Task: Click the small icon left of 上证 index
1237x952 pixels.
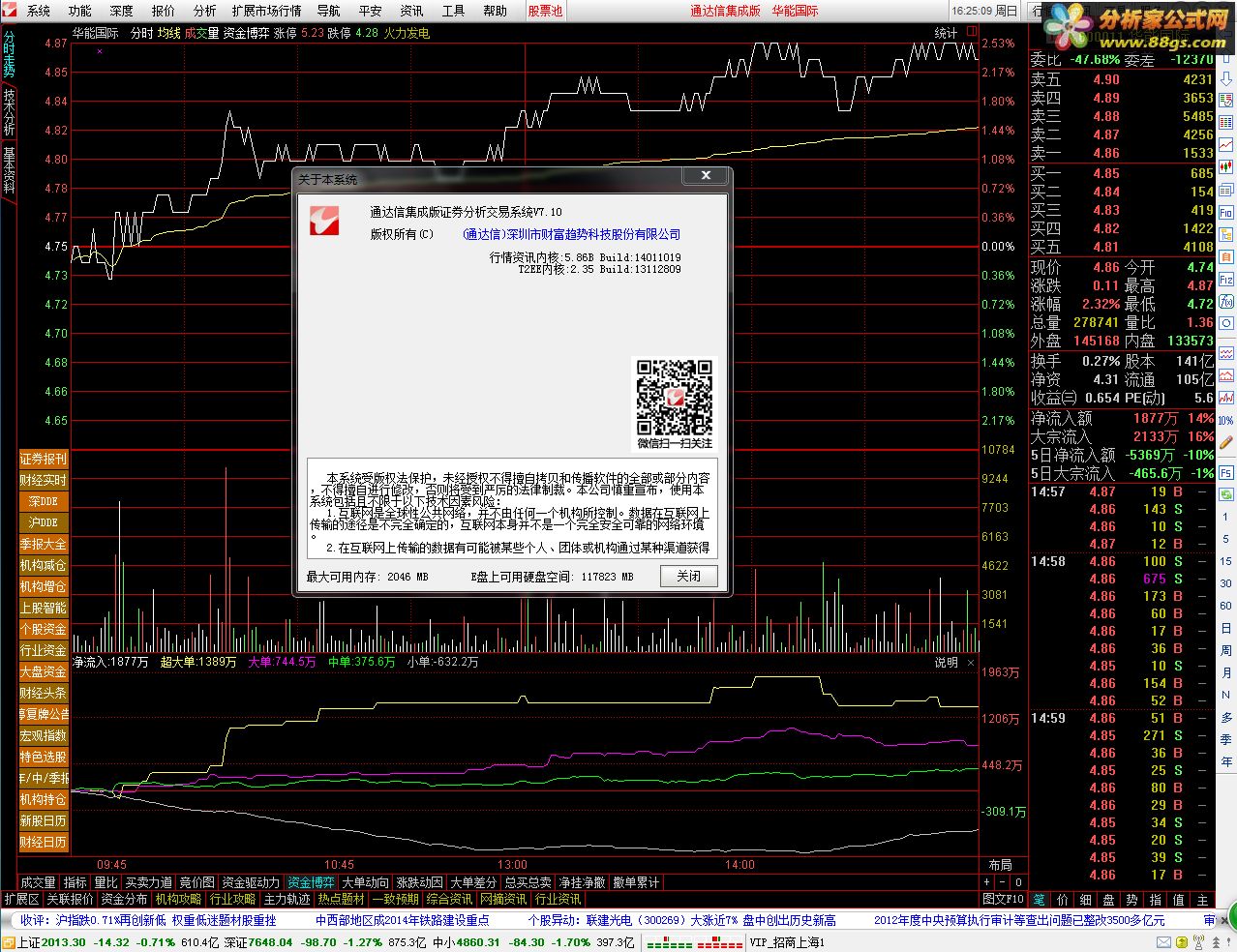Action: coord(9,942)
